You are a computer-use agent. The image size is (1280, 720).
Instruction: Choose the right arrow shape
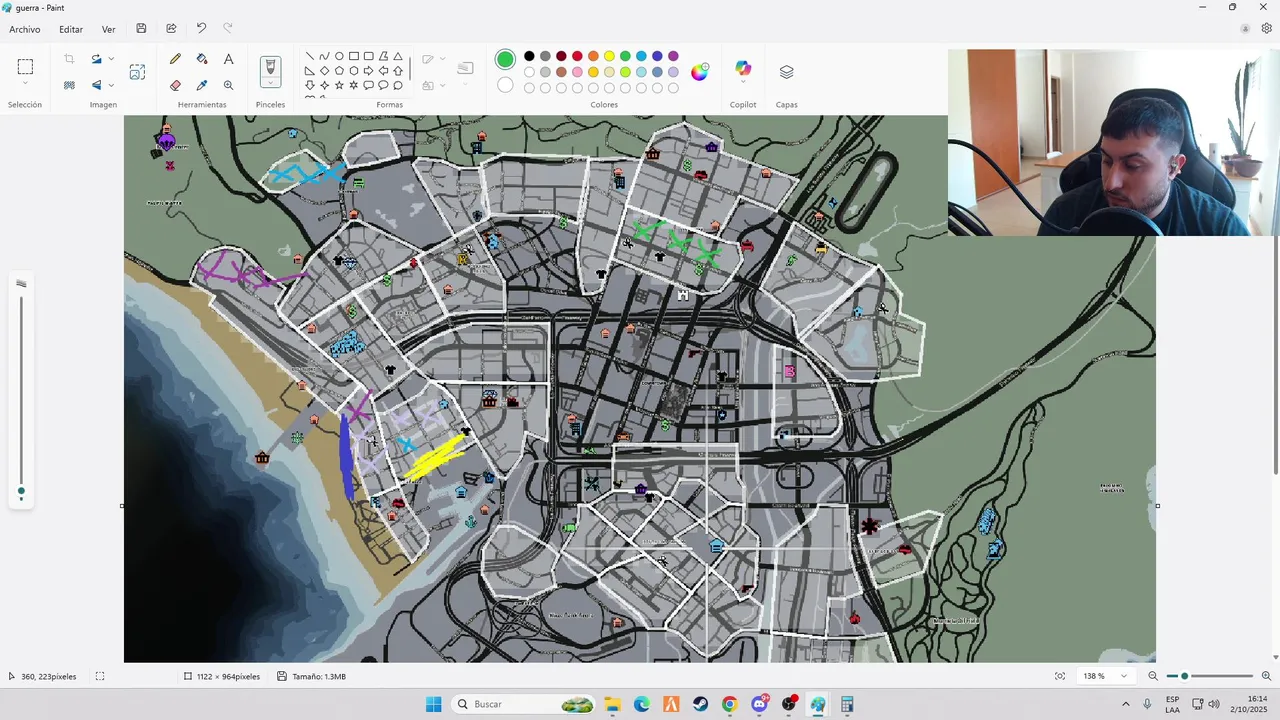[x=368, y=71]
